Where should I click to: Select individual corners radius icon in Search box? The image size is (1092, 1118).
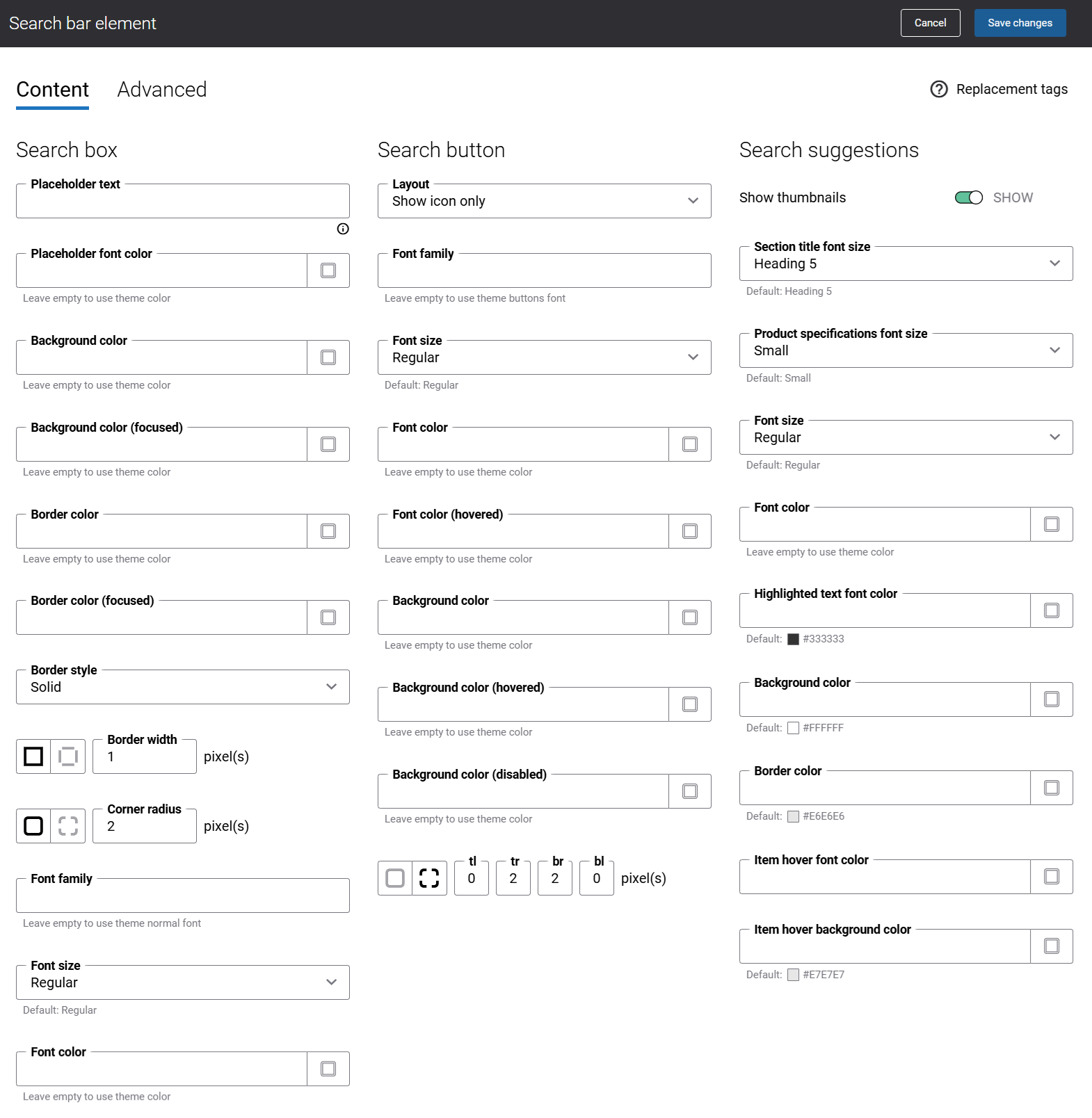(68, 826)
